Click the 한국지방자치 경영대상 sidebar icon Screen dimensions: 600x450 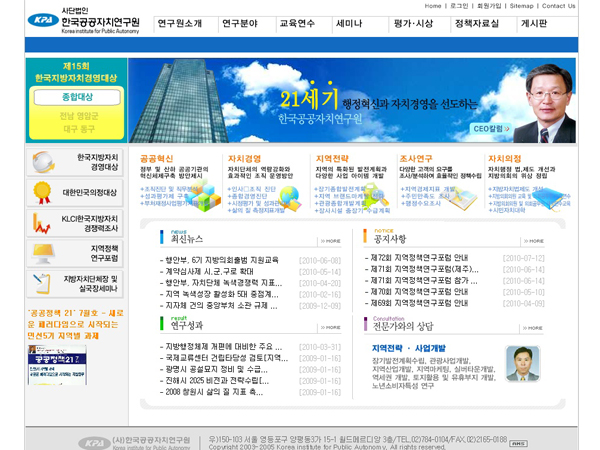[x=43, y=162]
